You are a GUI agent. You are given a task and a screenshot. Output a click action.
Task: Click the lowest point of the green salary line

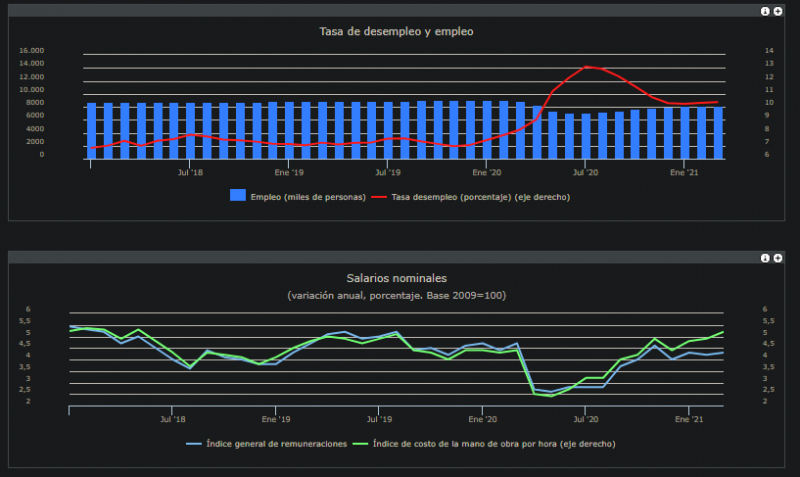(x=551, y=396)
